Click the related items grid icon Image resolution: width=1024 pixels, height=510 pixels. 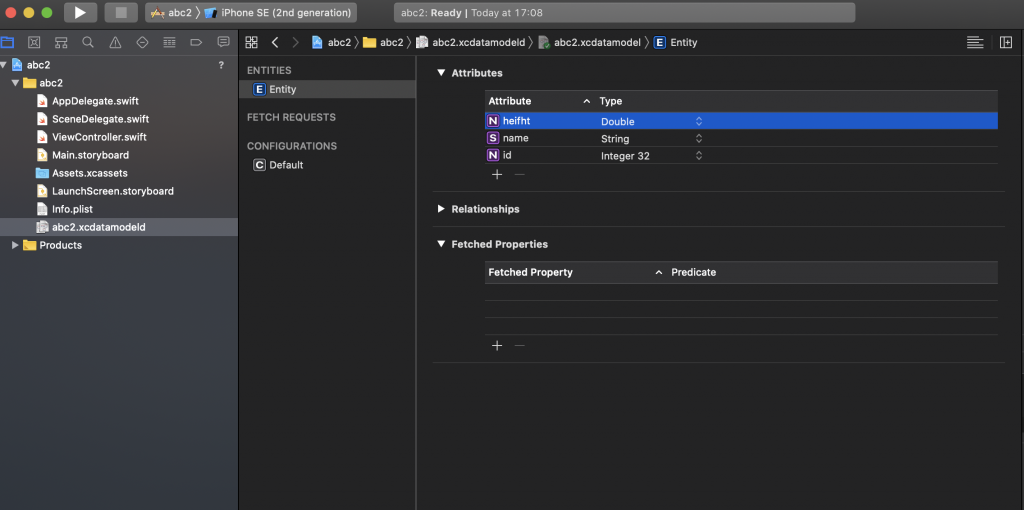(251, 42)
